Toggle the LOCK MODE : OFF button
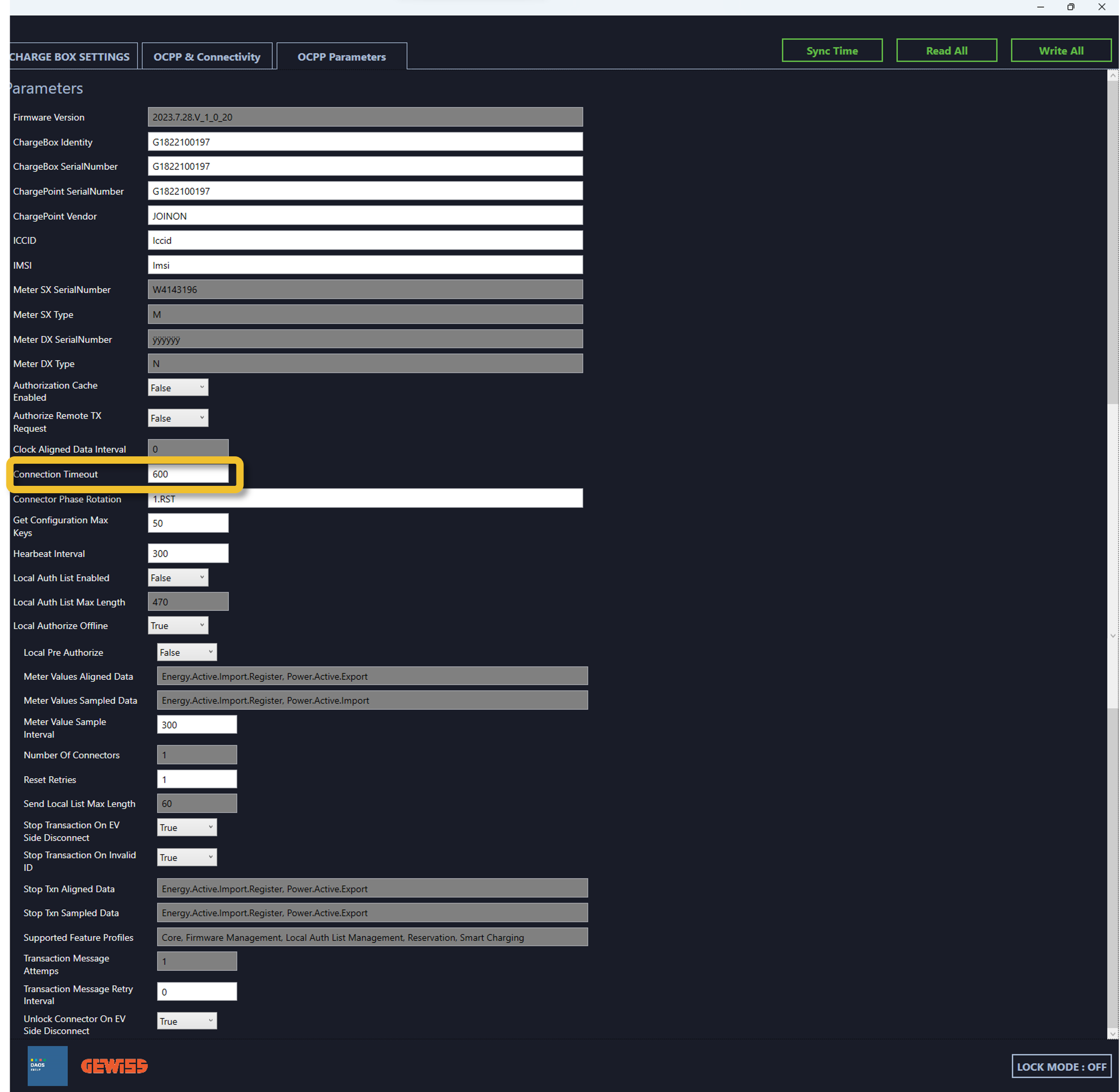 point(1061,1066)
